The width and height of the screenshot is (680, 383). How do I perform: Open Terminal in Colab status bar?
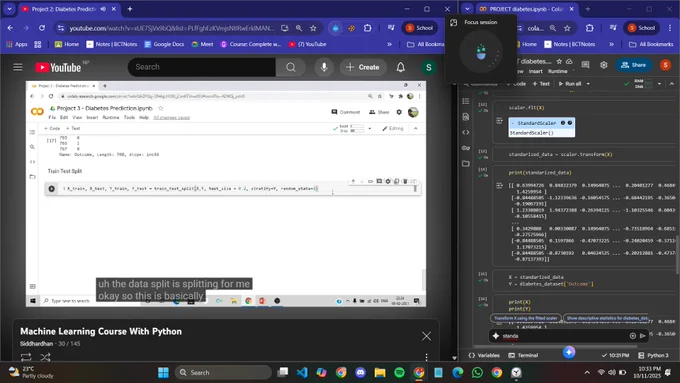523,355
